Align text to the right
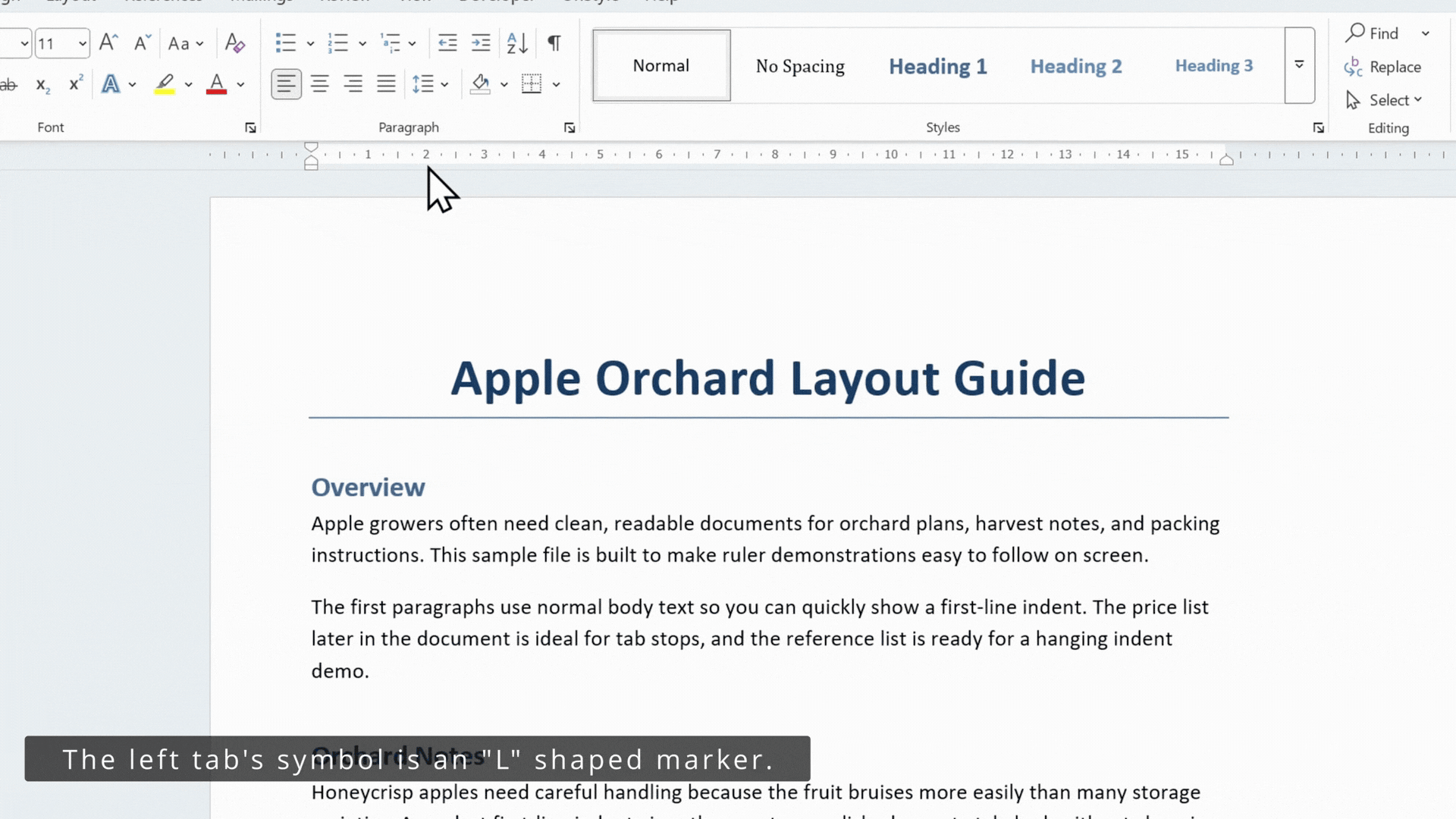The image size is (1456, 819). pos(353,83)
